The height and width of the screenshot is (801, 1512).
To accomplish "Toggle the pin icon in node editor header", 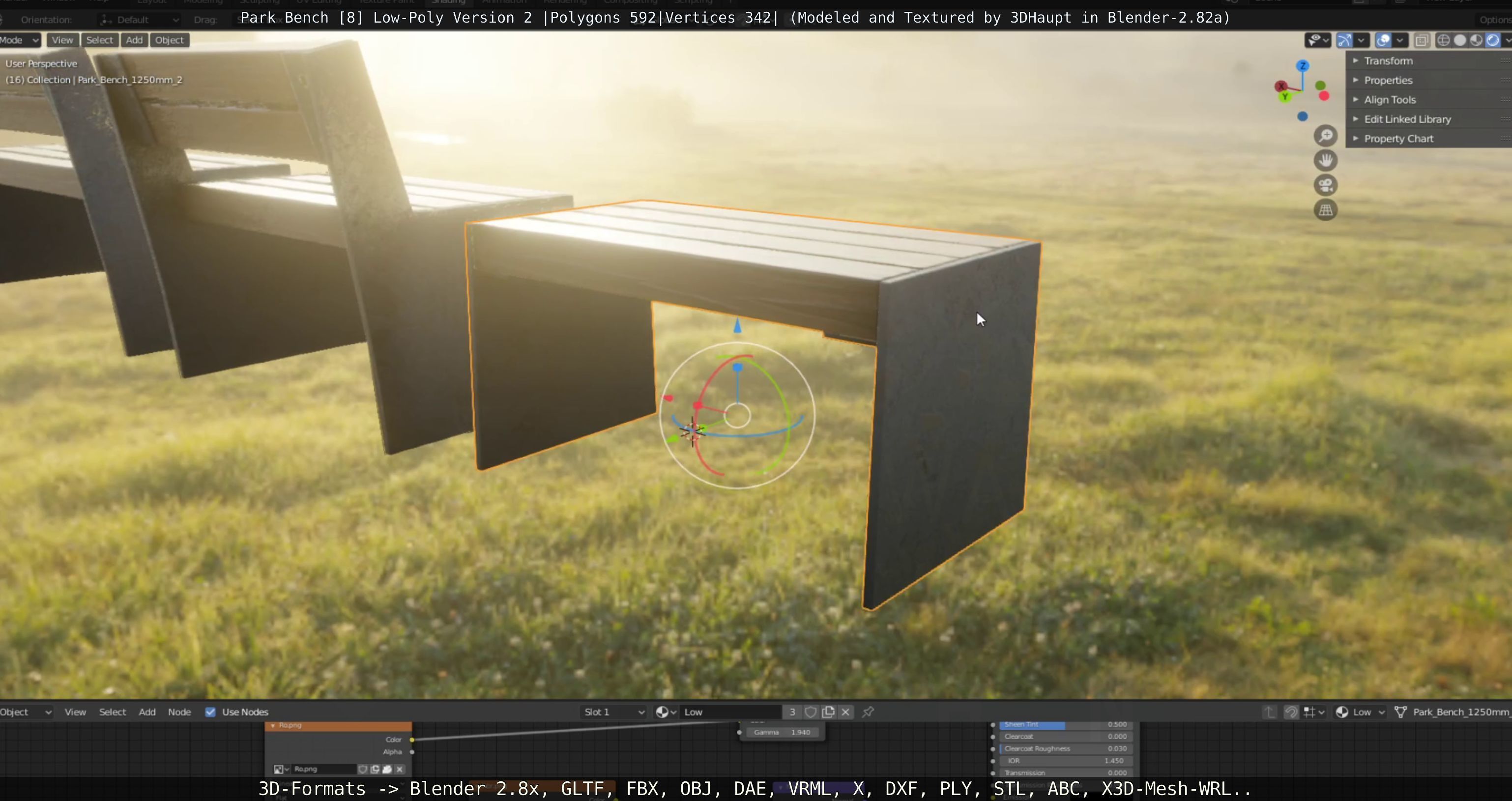I will tap(868, 712).
